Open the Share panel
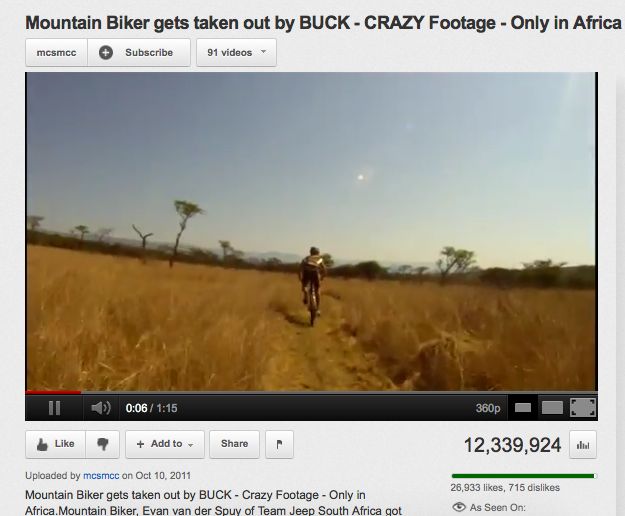The height and width of the screenshot is (516, 625). pyautogui.click(x=234, y=444)
